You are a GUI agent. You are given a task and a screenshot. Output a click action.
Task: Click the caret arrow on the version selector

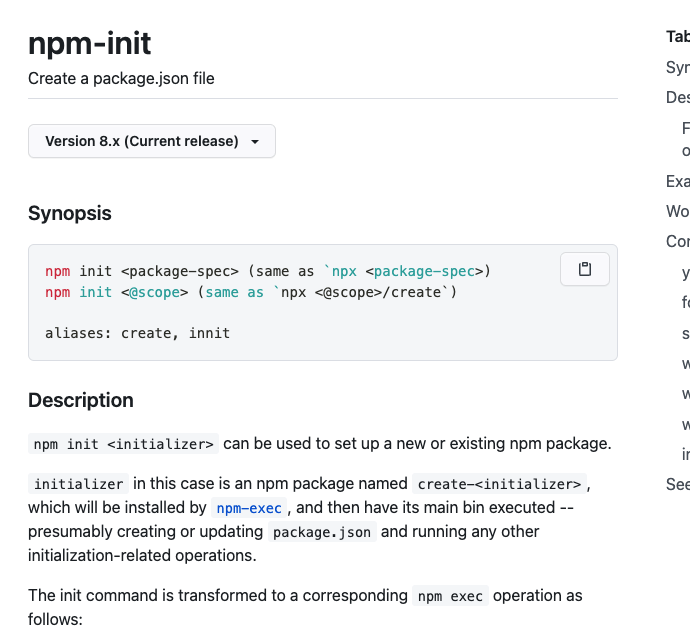pyautogui.click(x=255, y=142)
